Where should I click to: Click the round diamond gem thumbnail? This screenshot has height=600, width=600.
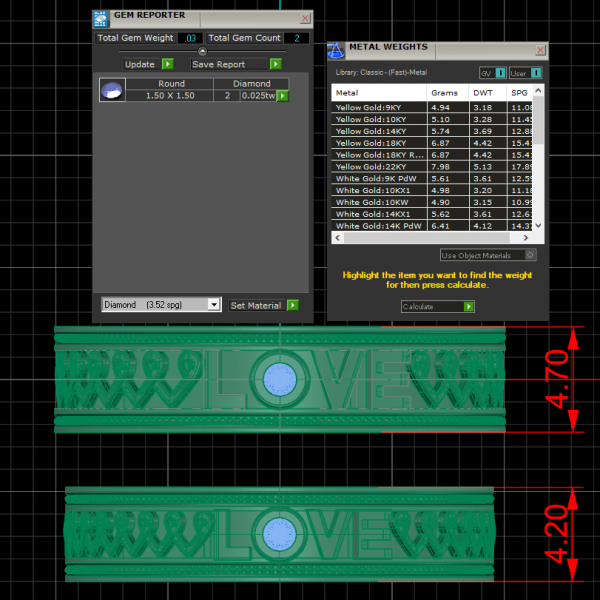[112, 91]
